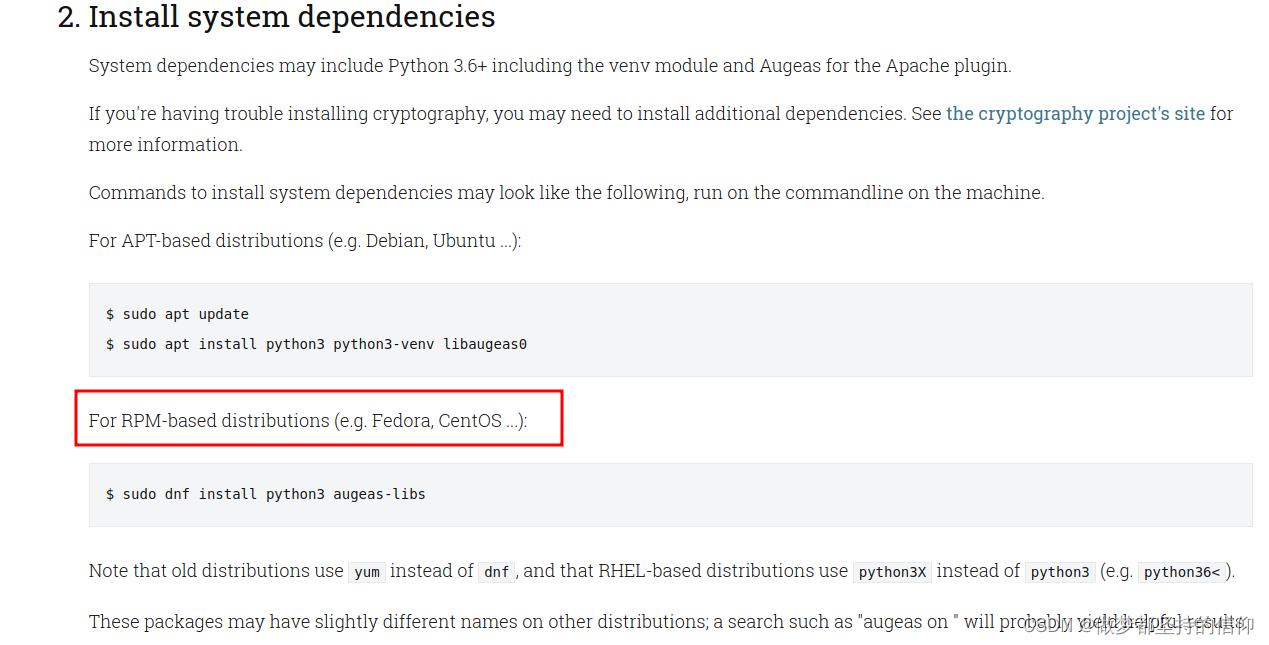Image resolution: width=1269 pixels, height=645 pixels.
Task: Open the cryptography project's site link
Action: click(1075, 114)
